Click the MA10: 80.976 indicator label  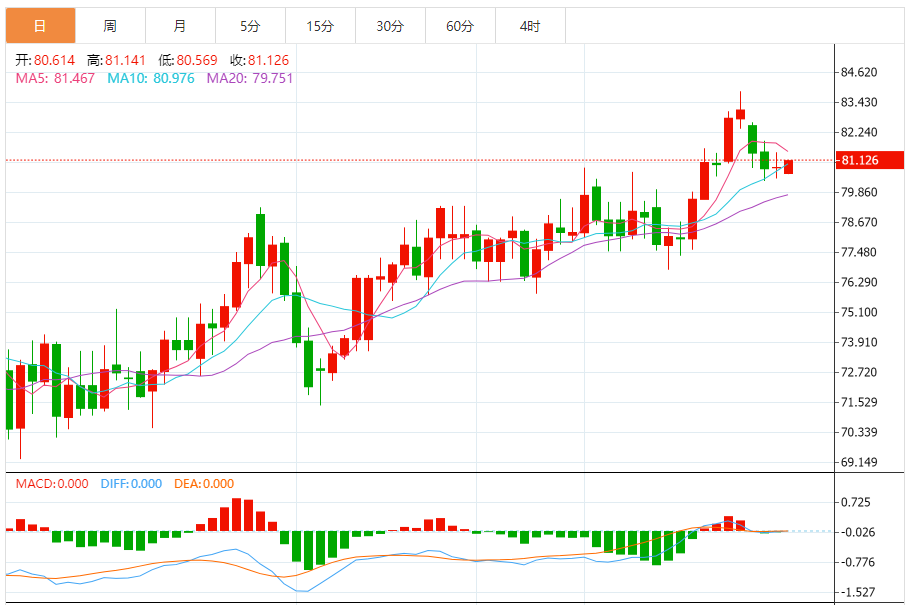click(151, 78)
